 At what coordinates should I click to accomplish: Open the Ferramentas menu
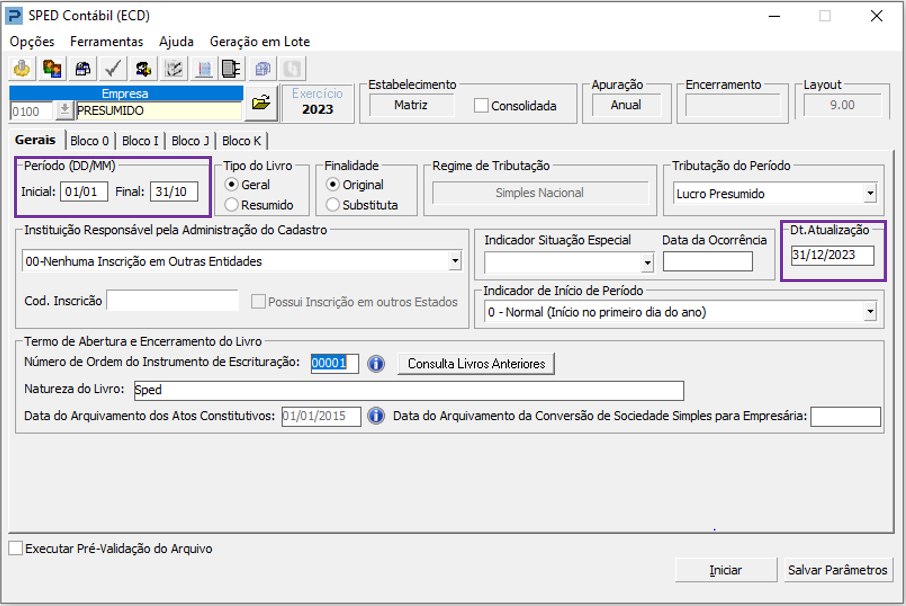click(106, 42)
